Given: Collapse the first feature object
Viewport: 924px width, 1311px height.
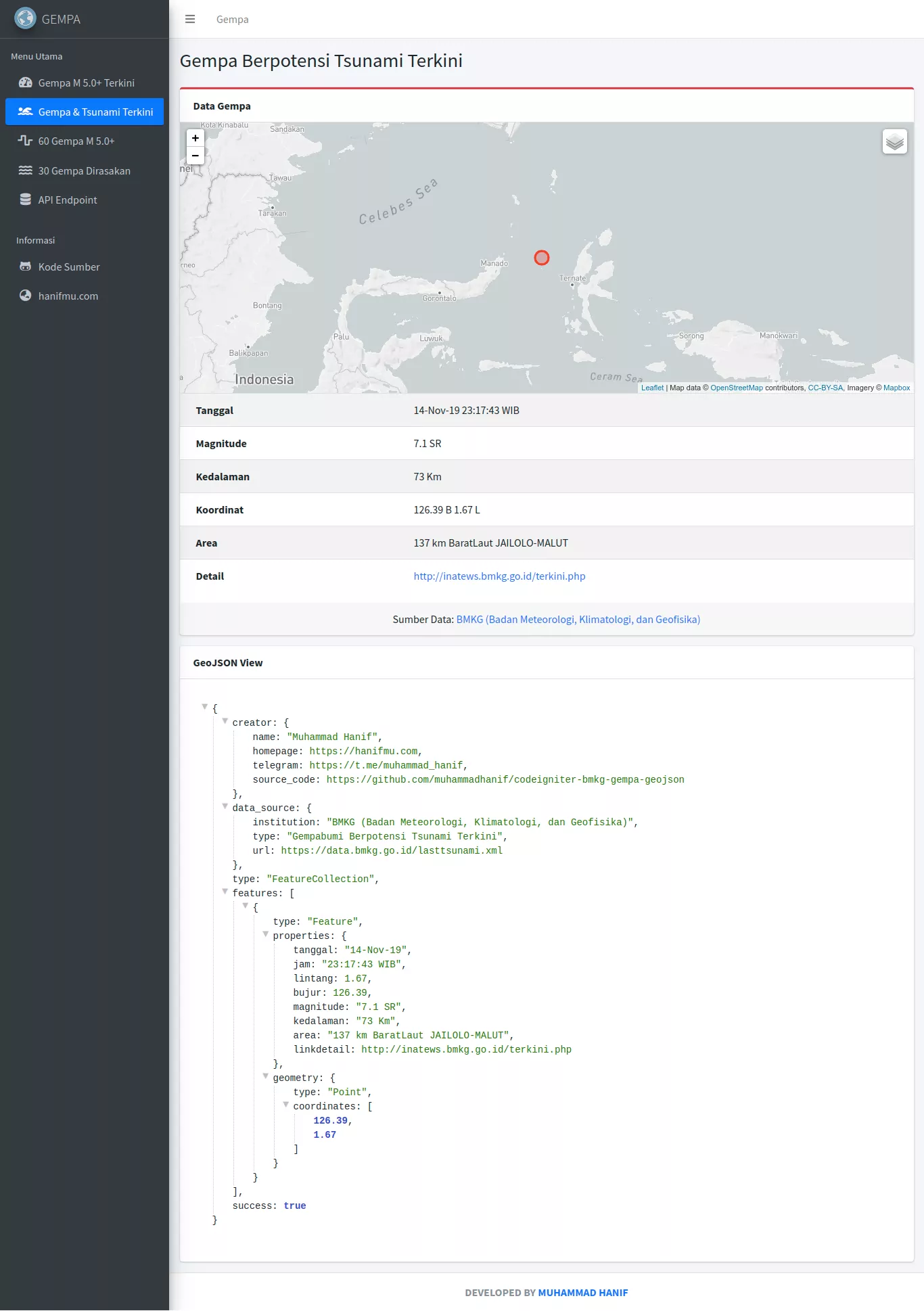Looking at the screenshot, I should [246, 906].
